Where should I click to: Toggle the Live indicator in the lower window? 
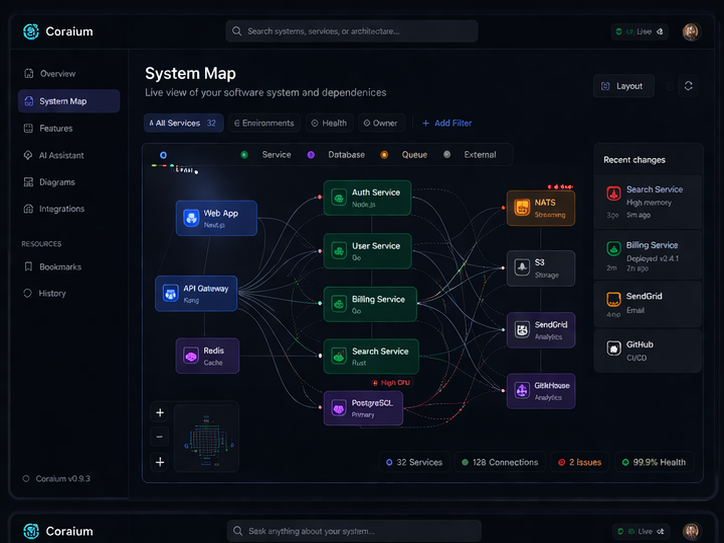pos(641,531)
